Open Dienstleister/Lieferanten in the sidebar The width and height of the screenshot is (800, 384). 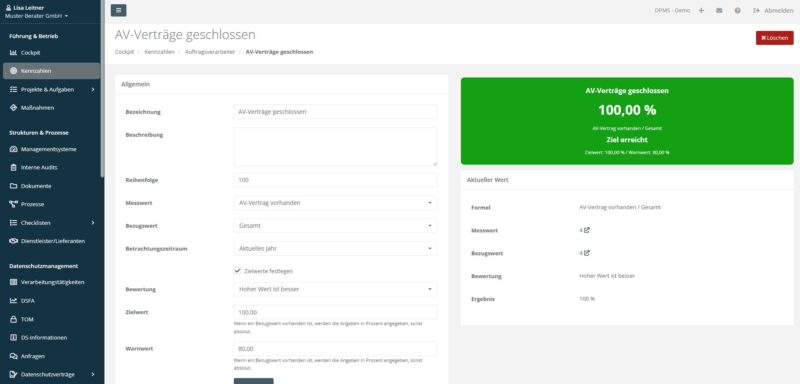[x=51, y=241]
